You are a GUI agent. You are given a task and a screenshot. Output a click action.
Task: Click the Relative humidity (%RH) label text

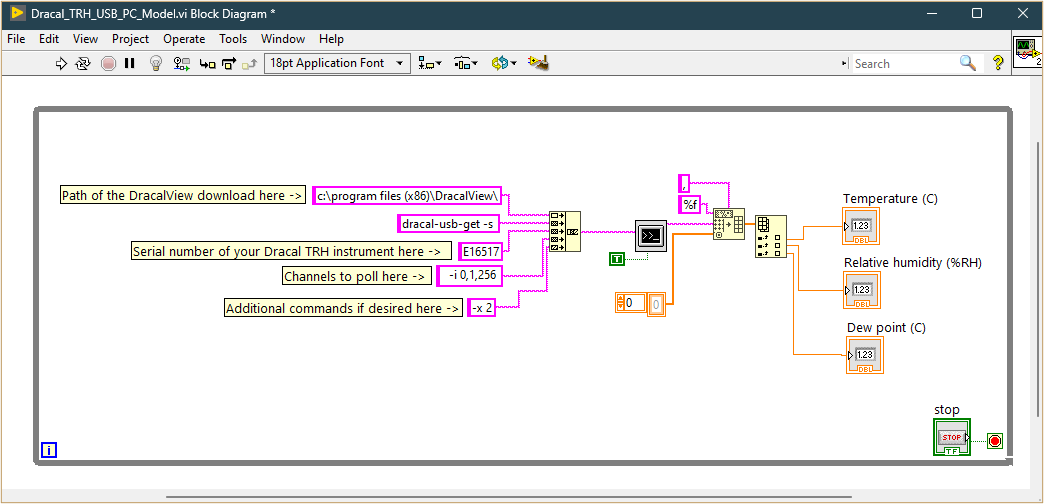913,262
